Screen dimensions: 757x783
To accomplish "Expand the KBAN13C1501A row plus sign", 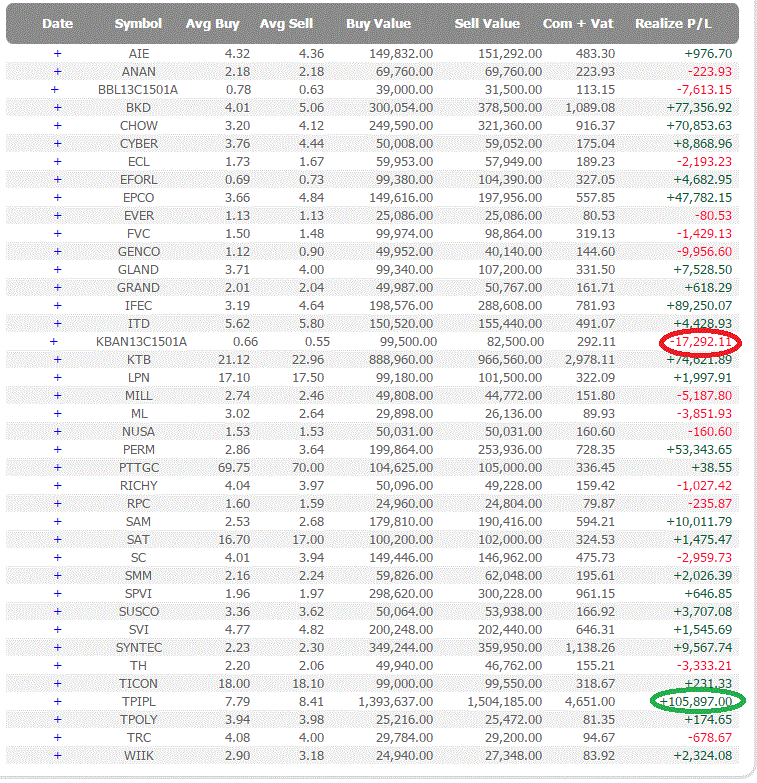I will click(55, 341).
